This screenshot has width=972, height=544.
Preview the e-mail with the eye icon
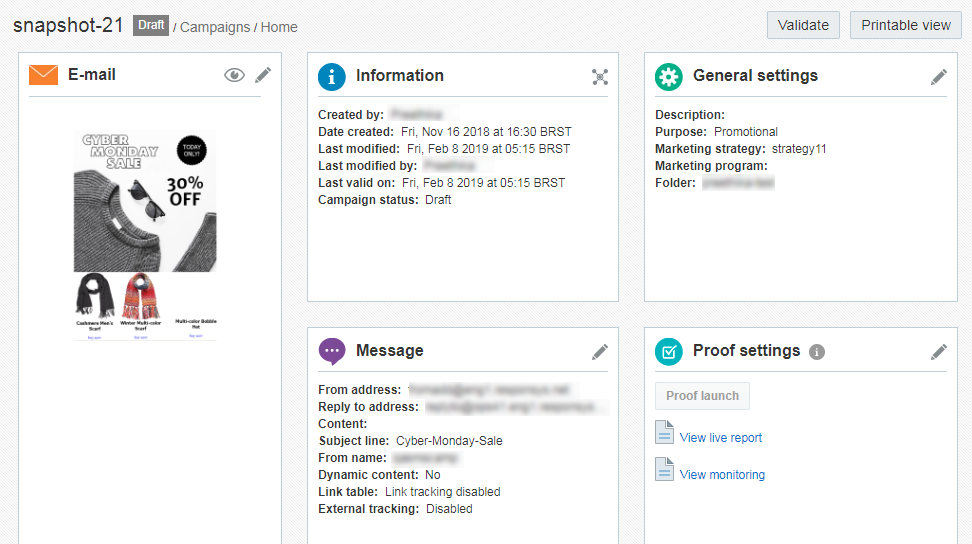coord(234,75)
